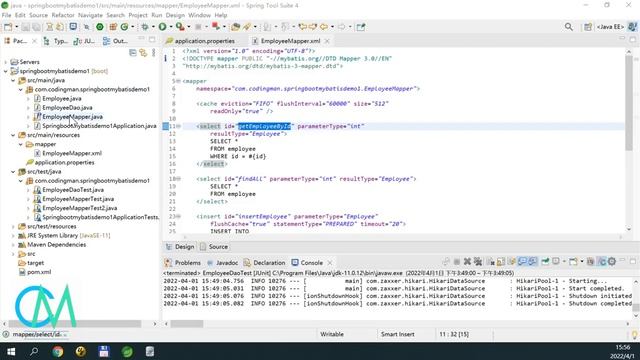The width and height of the screenshot is (640, 360).
Task: Select EmployeeMapperTest2.java in the tree
Action: tap(79, 208)
